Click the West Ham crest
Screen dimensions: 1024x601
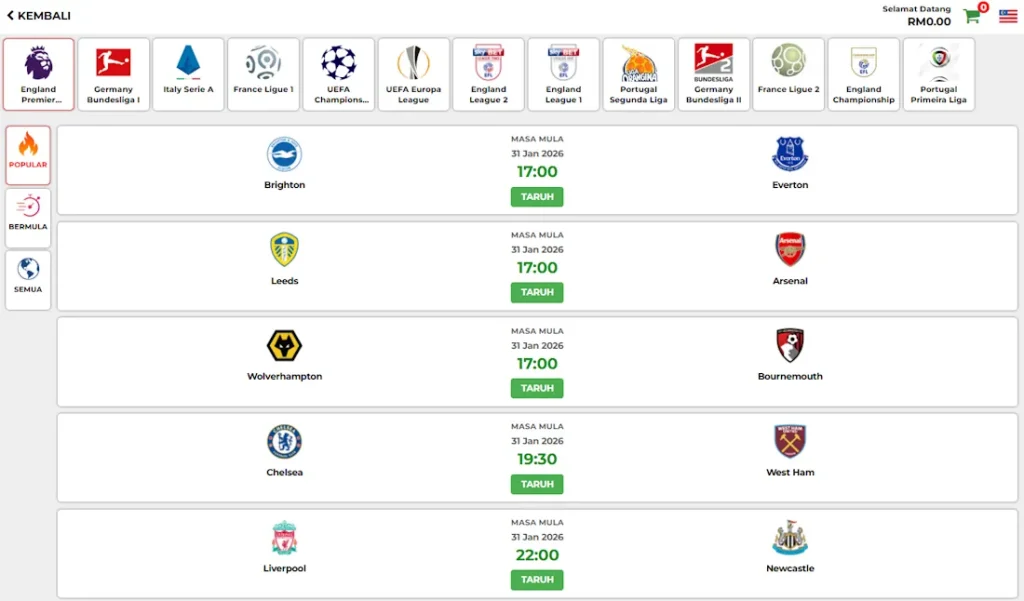790,441
